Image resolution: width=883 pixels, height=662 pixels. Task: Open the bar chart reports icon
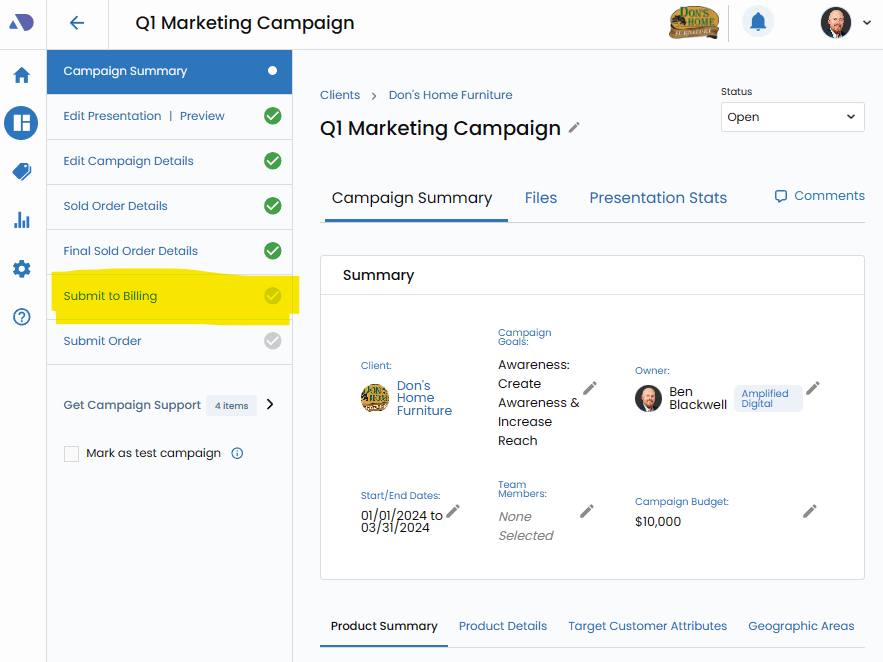pyautogui.click(x=21, y=220)
